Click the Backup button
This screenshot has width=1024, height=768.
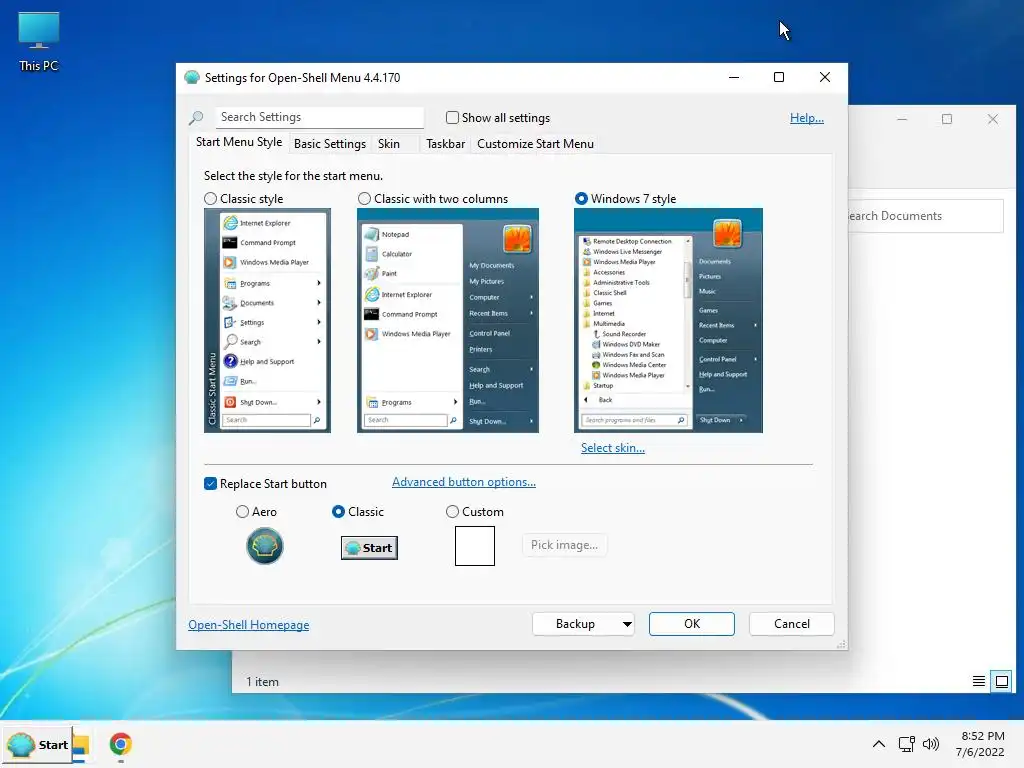click(575, 624)
